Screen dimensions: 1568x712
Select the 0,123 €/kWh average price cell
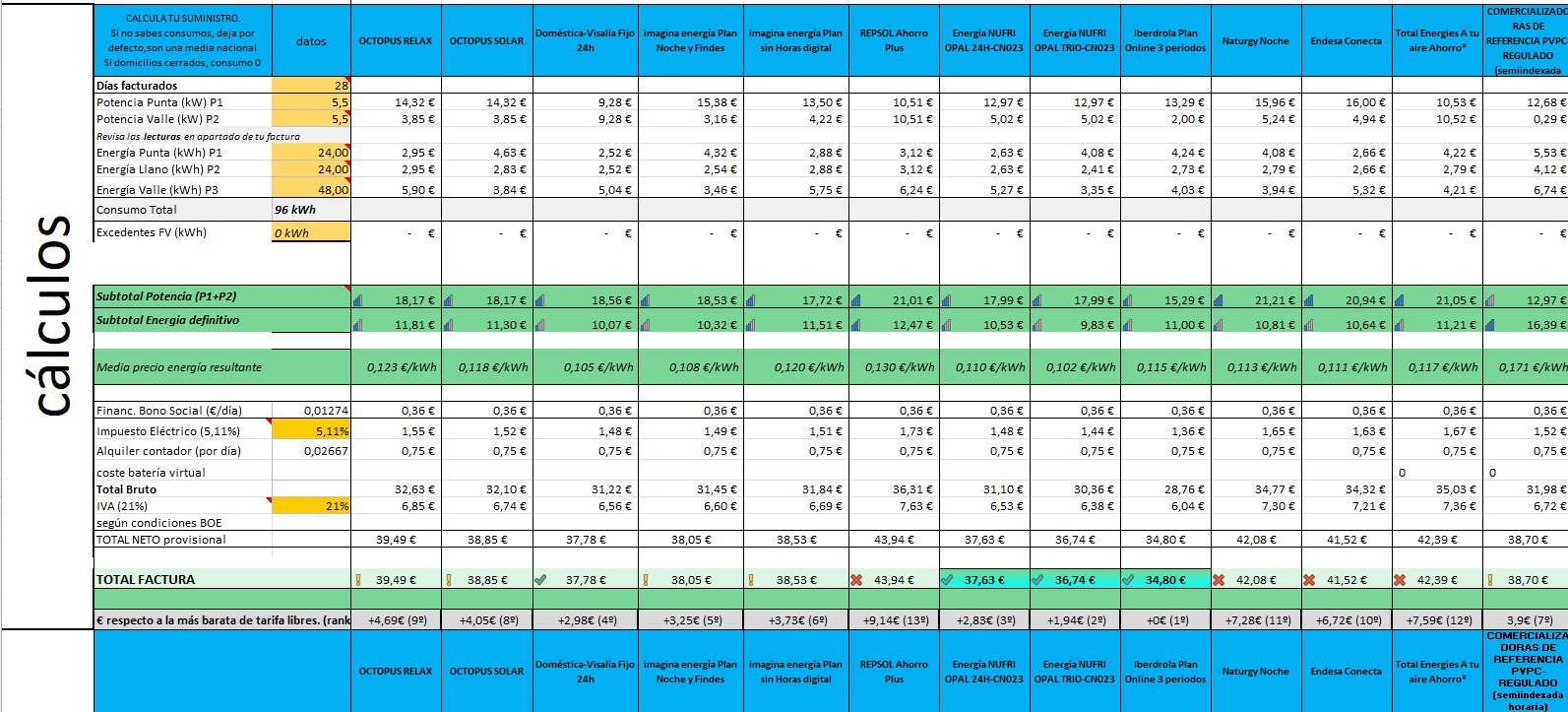396,367
